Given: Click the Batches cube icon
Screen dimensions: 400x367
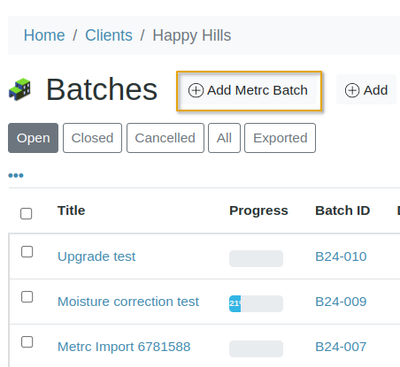Looking at the screenshot, I should point(20,89).
